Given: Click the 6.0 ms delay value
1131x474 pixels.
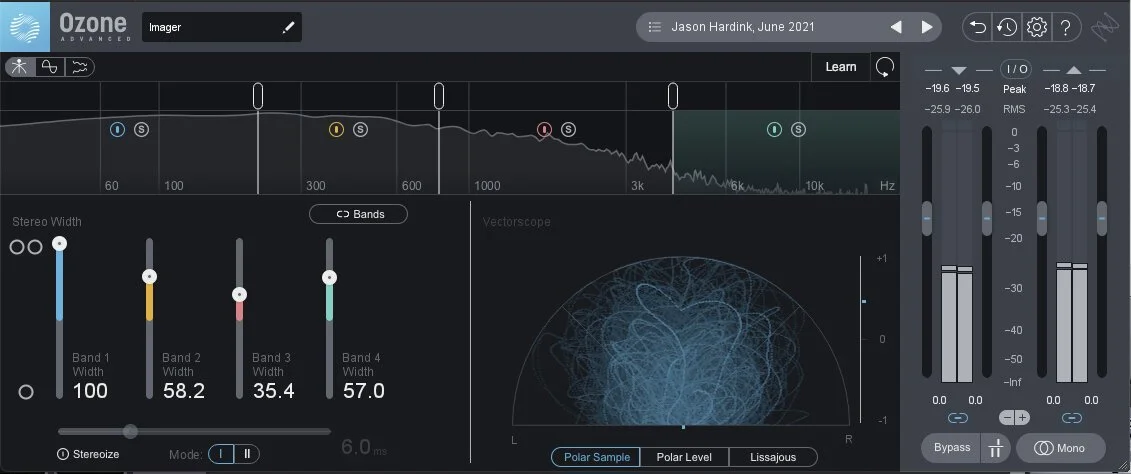Looking at the screenshot, I should [x=364, y=447].
